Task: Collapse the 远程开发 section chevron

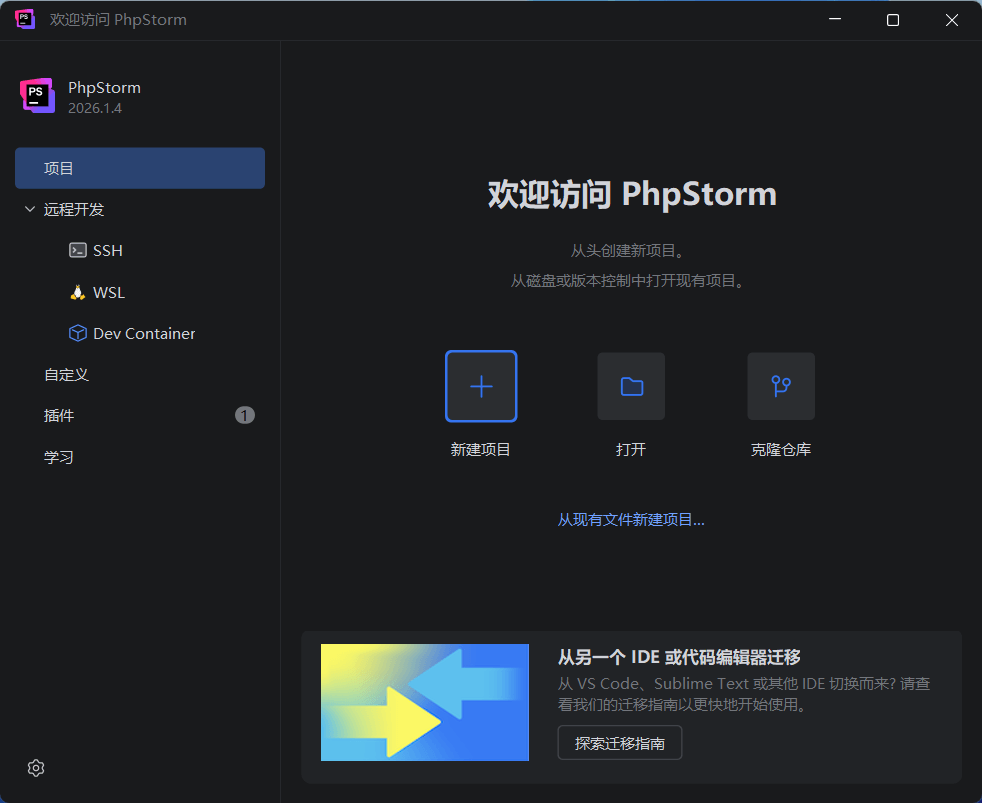Action: click(29, 209)
